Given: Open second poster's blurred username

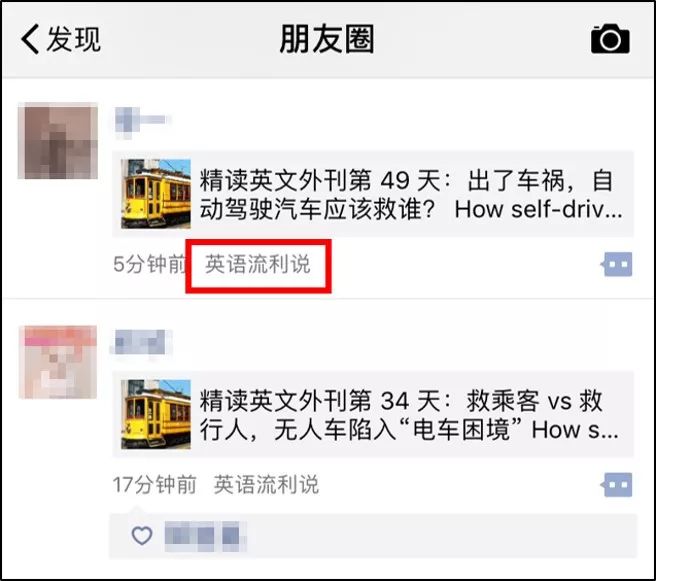Looking at the screenshot, I should pyautogui.click(x=141, y=343).
